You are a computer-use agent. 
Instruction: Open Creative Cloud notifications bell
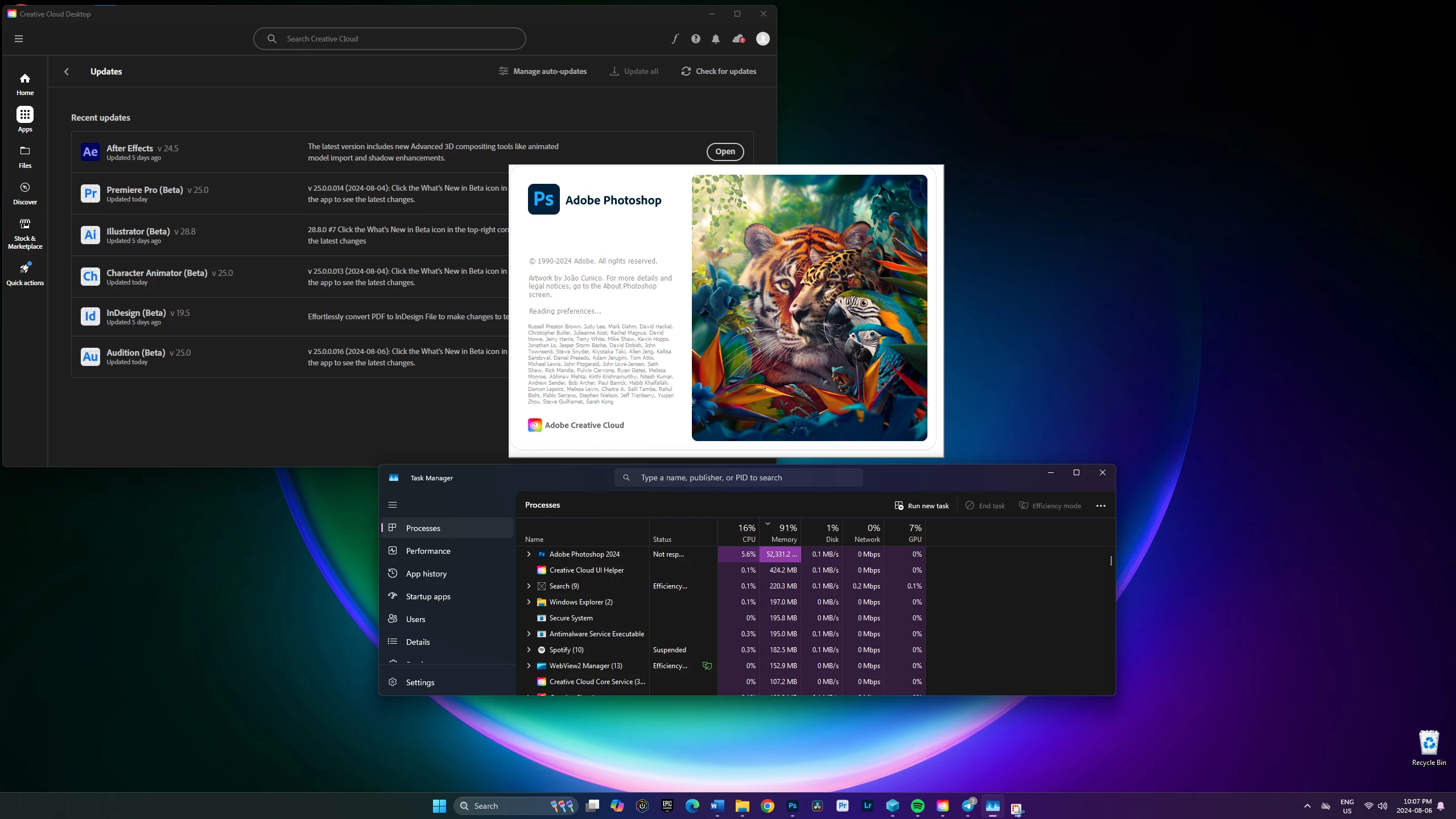point(716,39)
